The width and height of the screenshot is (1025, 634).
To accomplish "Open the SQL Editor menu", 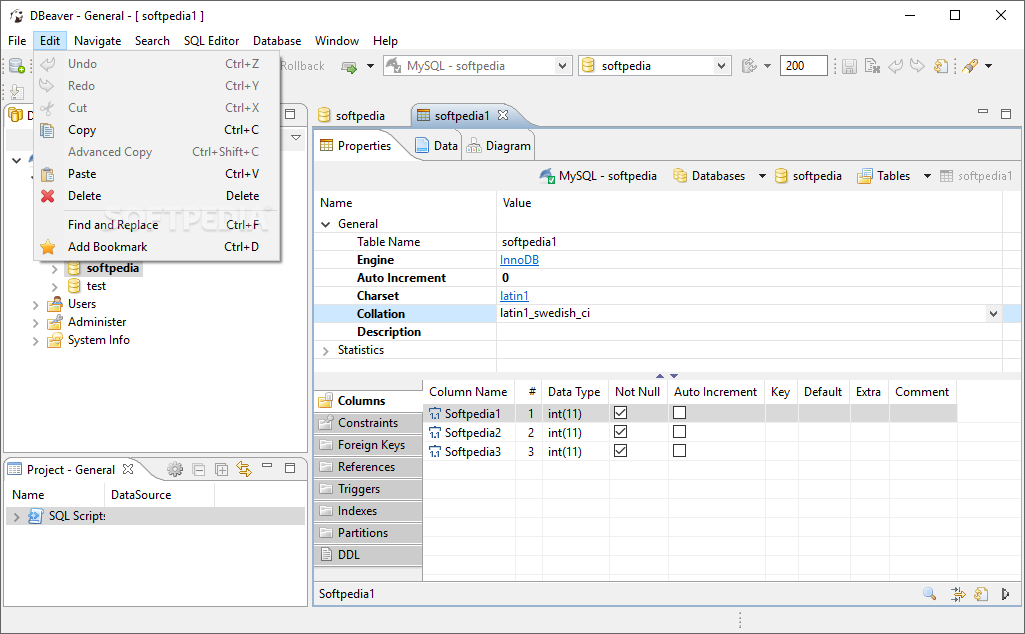I will tap(211, 41).
